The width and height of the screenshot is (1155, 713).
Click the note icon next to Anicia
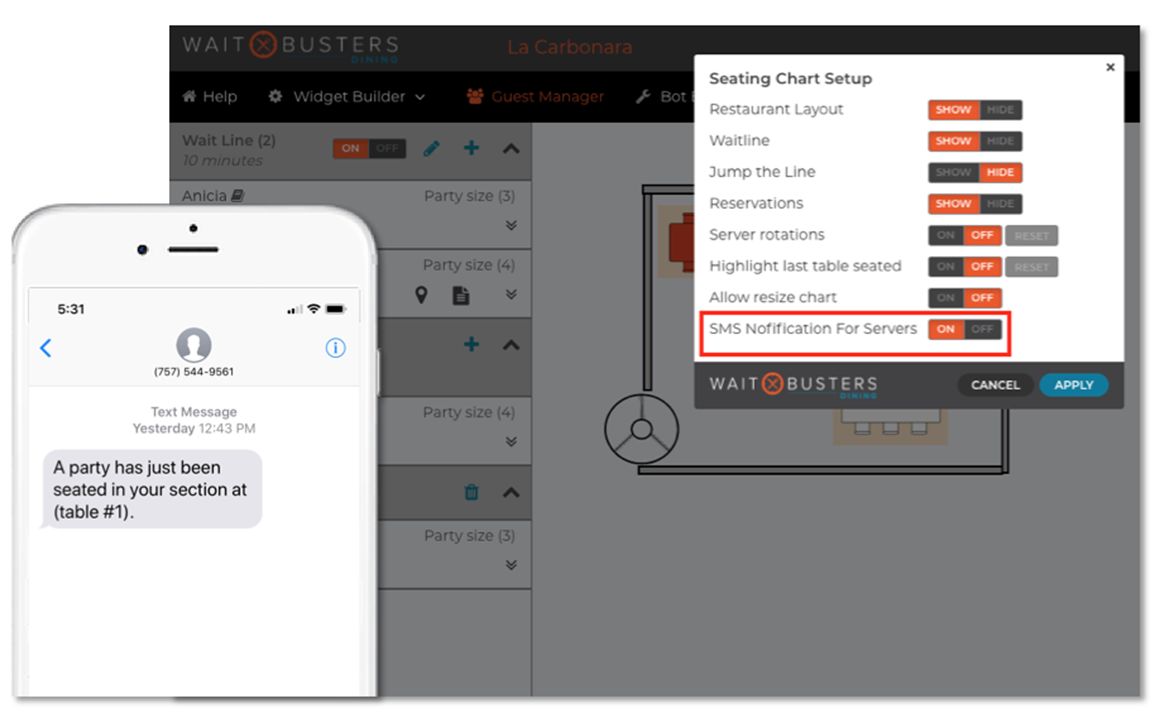pyautogui.click(x=237, y=196)
